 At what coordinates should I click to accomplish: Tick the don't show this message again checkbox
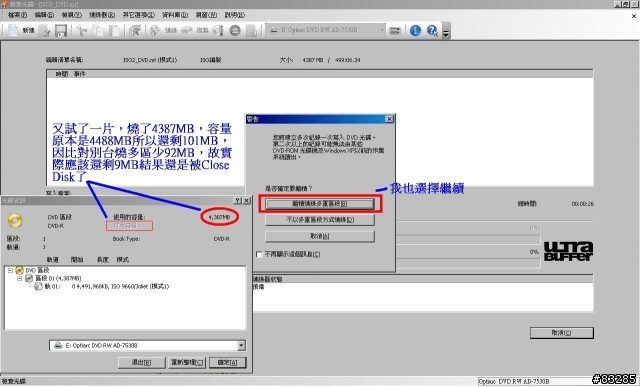click(x=259, y=254)
